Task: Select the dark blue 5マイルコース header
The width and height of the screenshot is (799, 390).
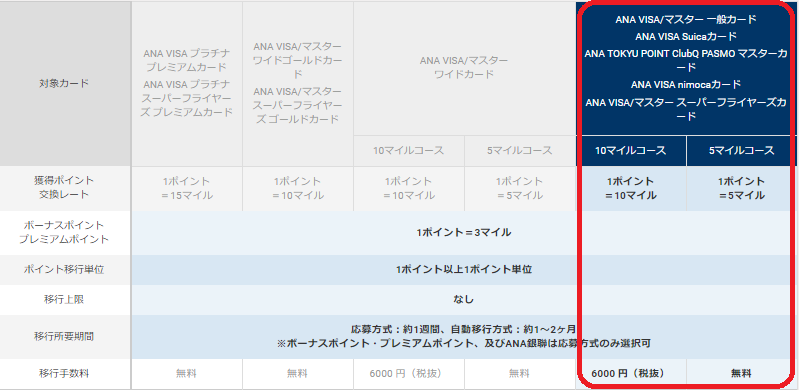Action: click(x=741, y=151)
